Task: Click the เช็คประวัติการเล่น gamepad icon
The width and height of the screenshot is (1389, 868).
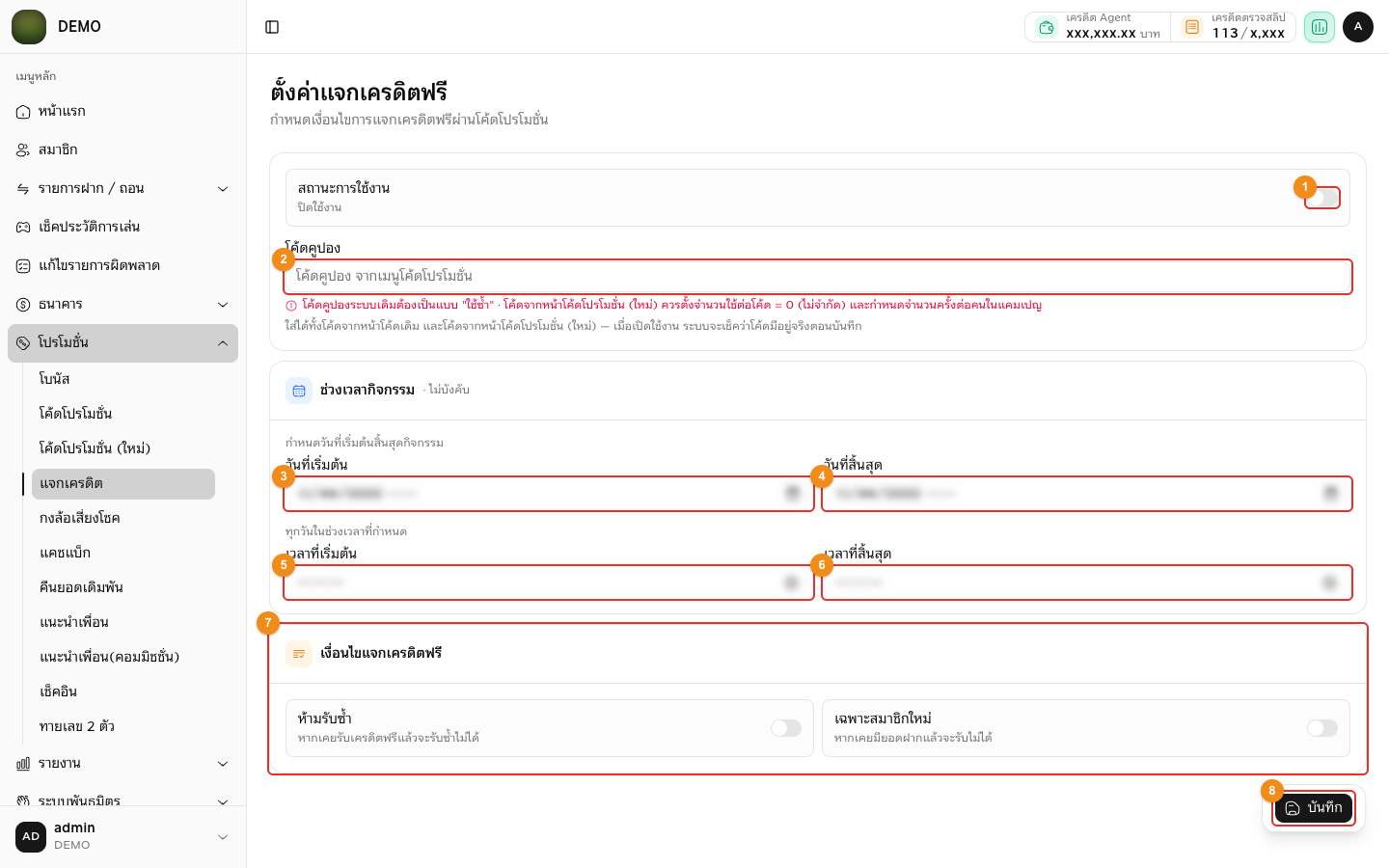Action: (23, 228)
